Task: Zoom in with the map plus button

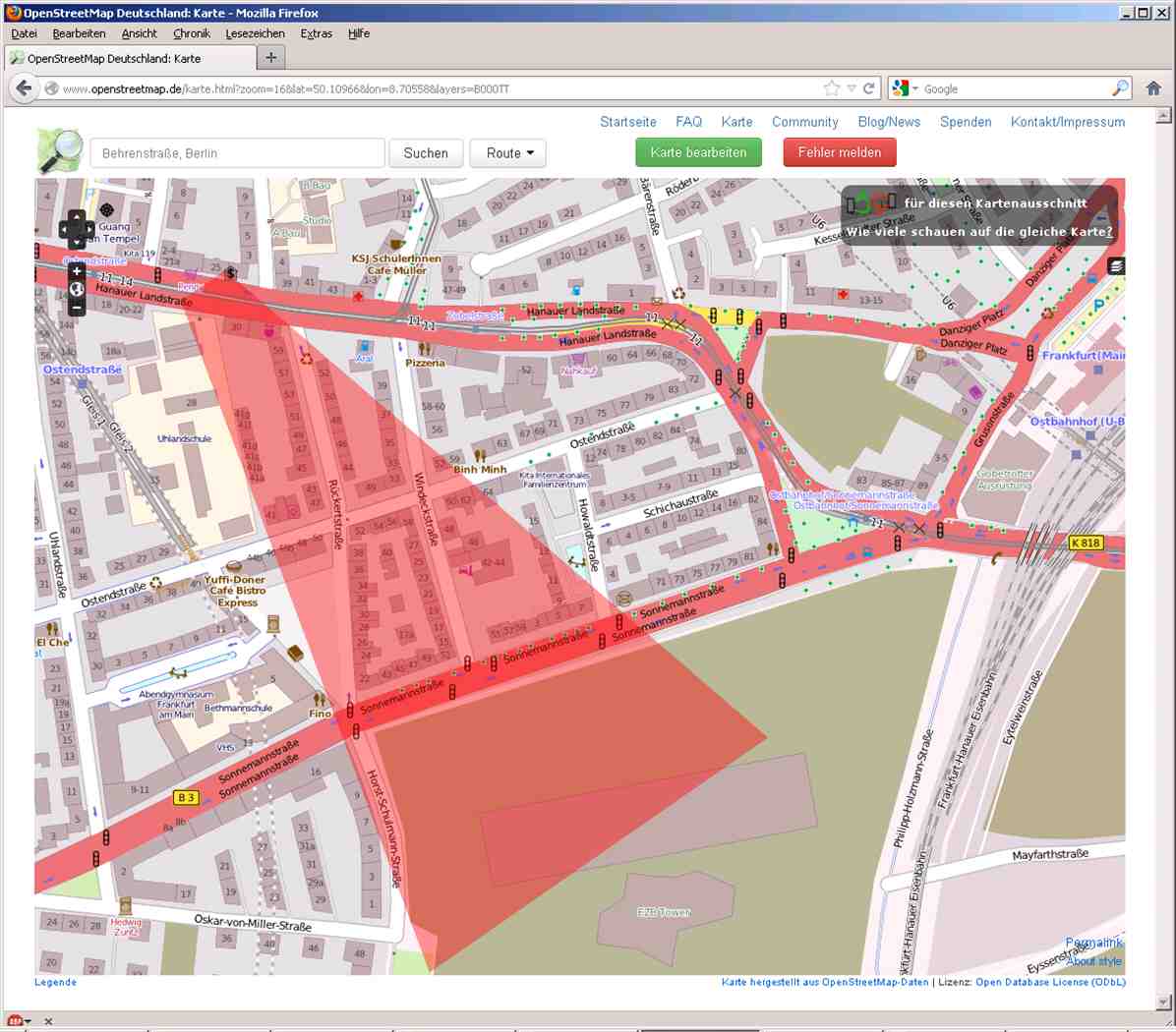Action: coord(77,271)
